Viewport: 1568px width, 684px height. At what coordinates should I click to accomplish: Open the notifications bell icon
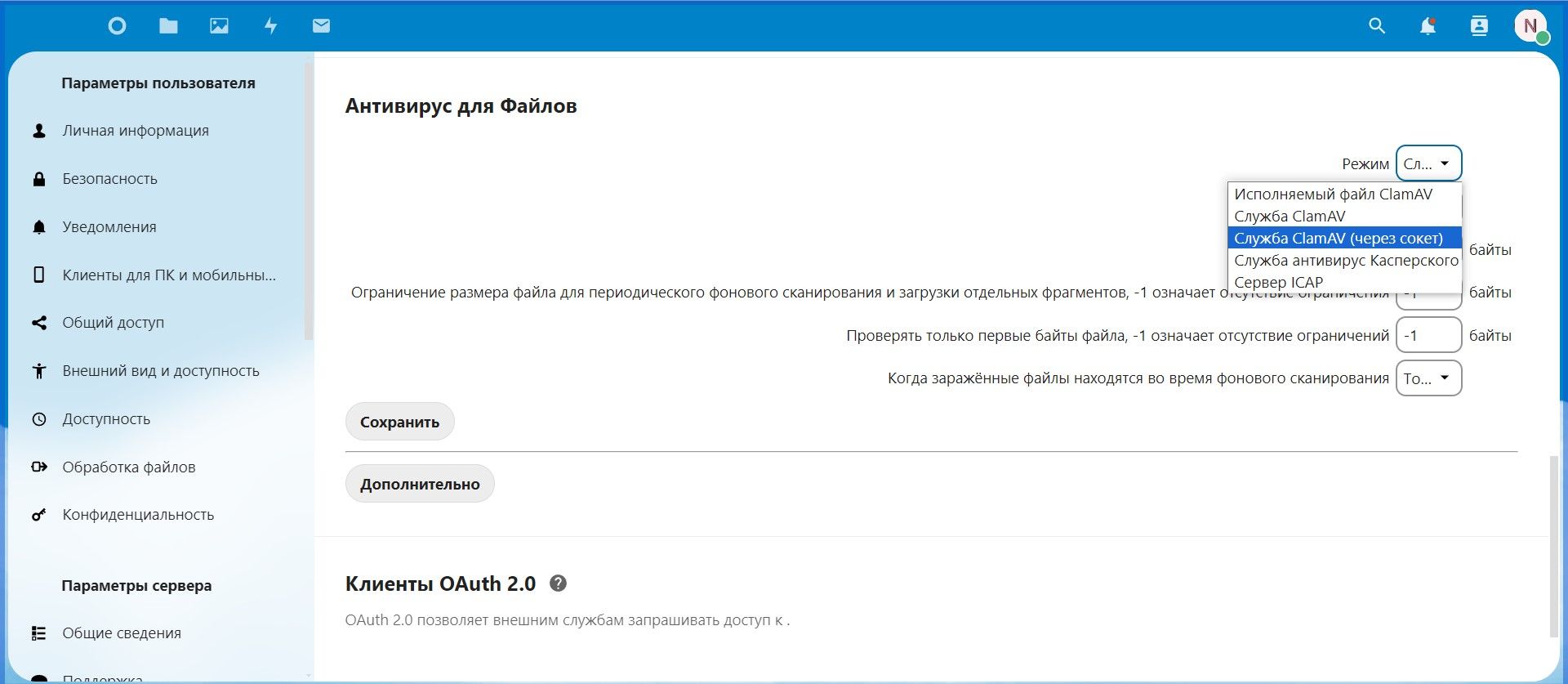click(1428, 26)
